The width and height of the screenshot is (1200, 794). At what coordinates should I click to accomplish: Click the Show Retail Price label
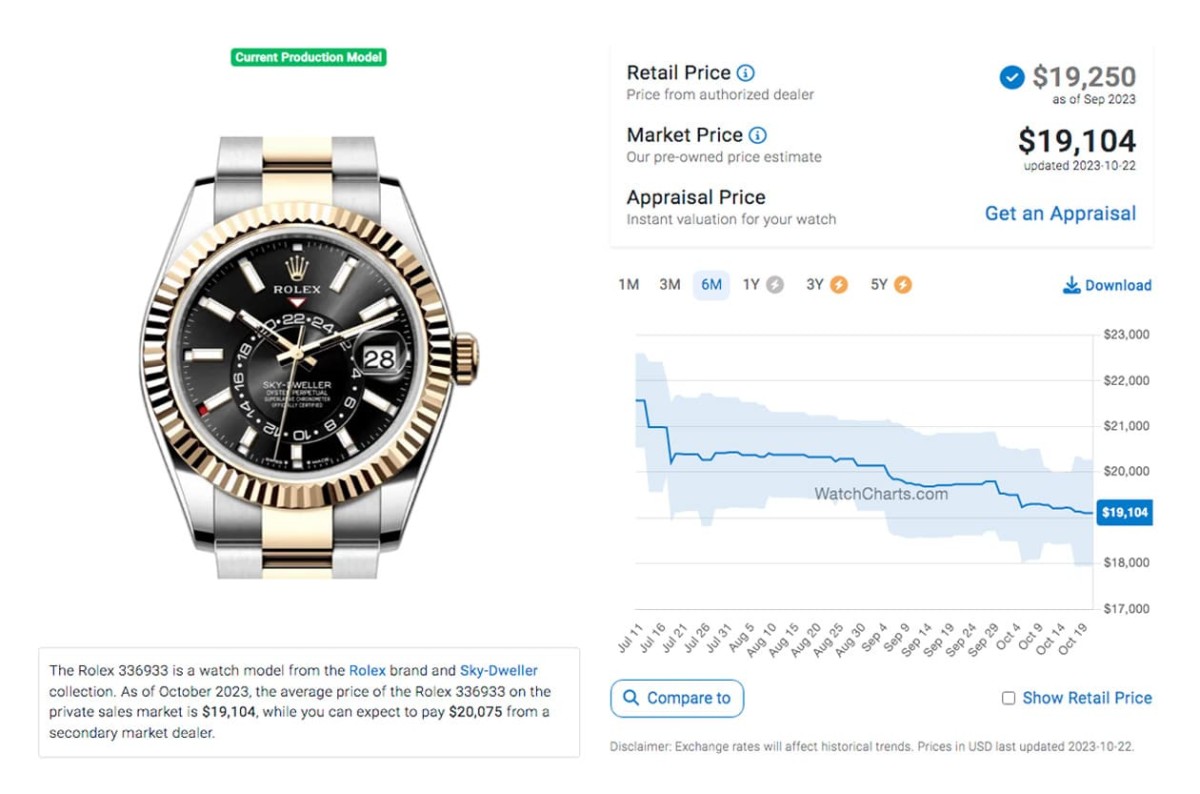click(1087, 698)
